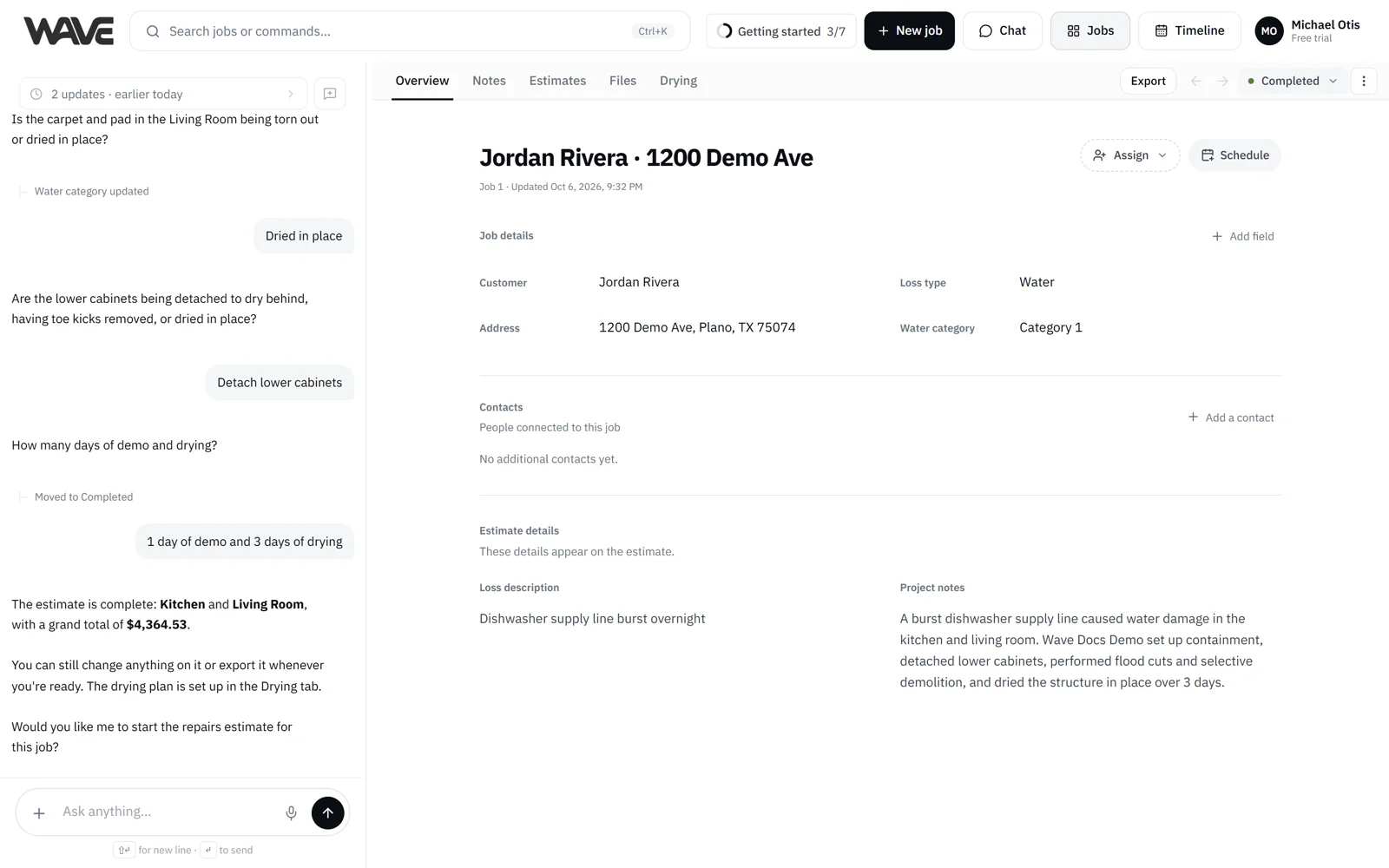Click the microphone voice input icon

[291, 812]
